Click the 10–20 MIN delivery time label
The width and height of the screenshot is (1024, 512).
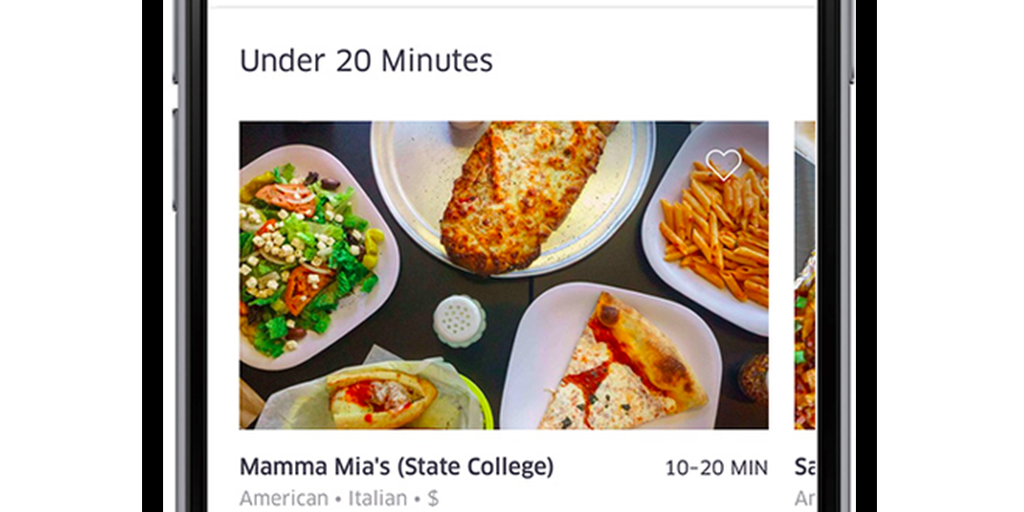[716, 468]
